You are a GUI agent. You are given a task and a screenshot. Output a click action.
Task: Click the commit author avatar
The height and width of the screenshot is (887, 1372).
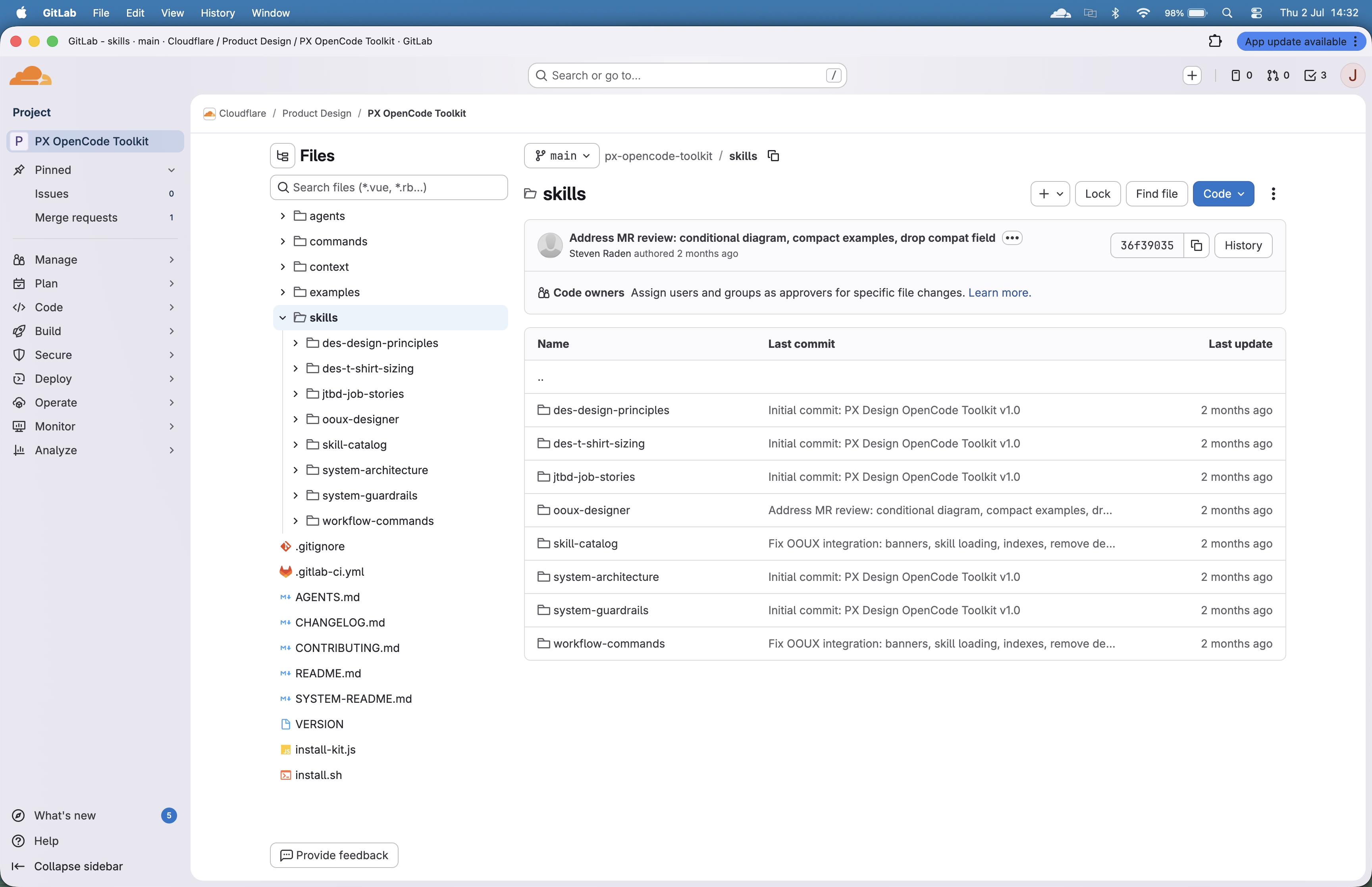pyautogui.click(x=550, y=245)
